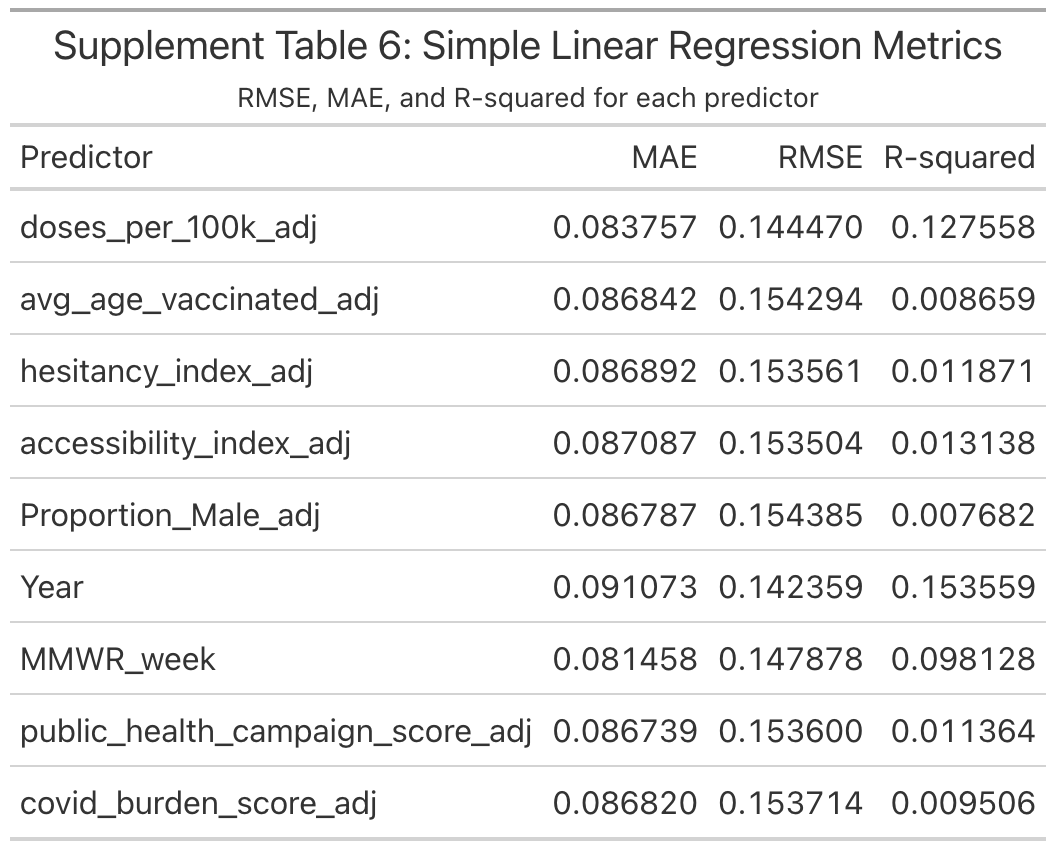Select the MAE column header

pos(664,157)
